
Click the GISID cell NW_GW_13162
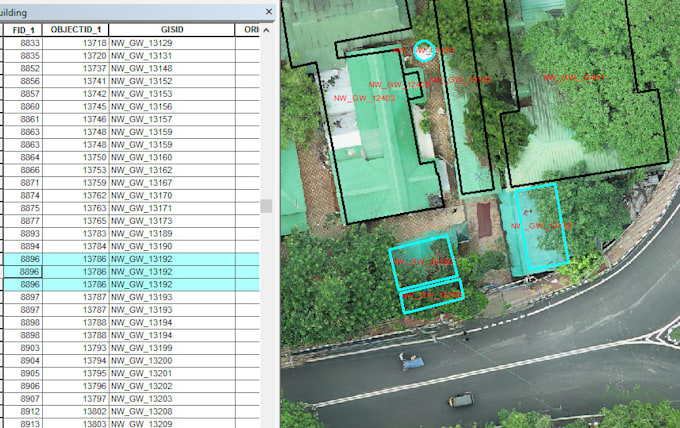click(x=172, y=170)
